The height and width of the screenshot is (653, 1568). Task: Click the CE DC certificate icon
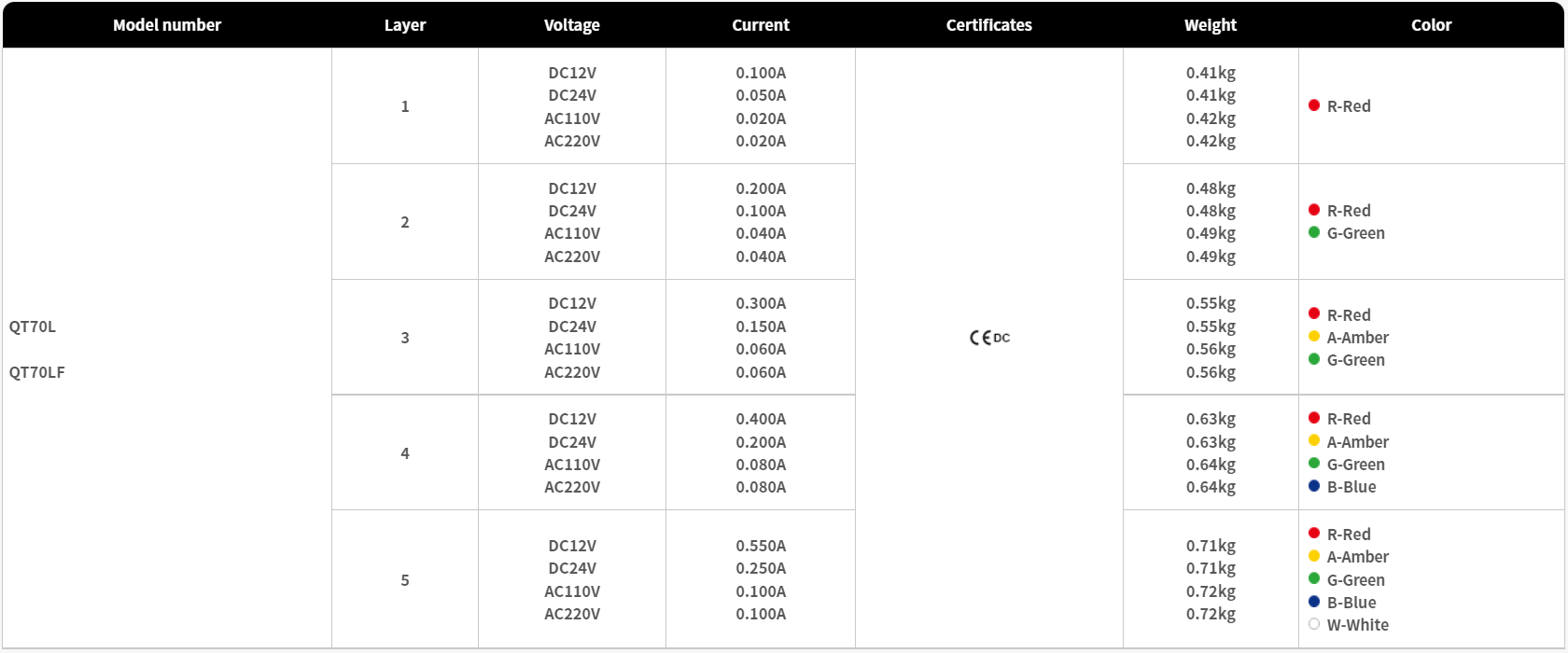coord(989,338)
